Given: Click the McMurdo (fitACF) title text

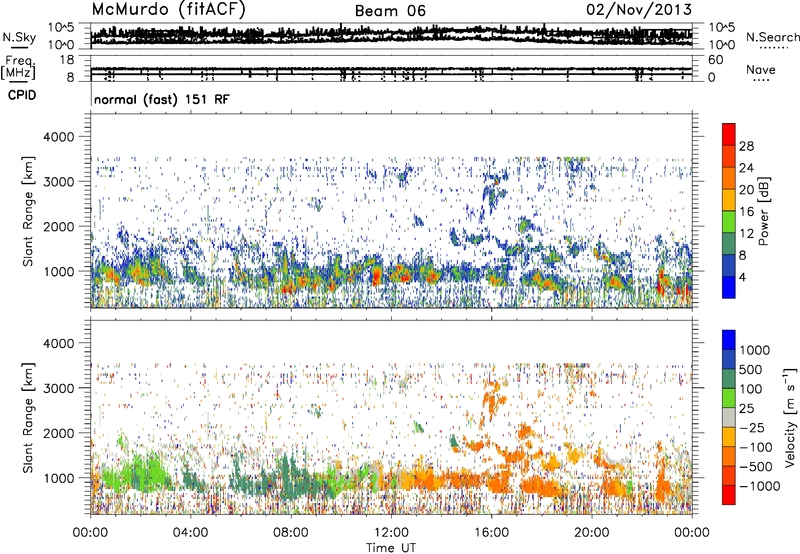Looking at the screenshot, I should click(168, 10).
